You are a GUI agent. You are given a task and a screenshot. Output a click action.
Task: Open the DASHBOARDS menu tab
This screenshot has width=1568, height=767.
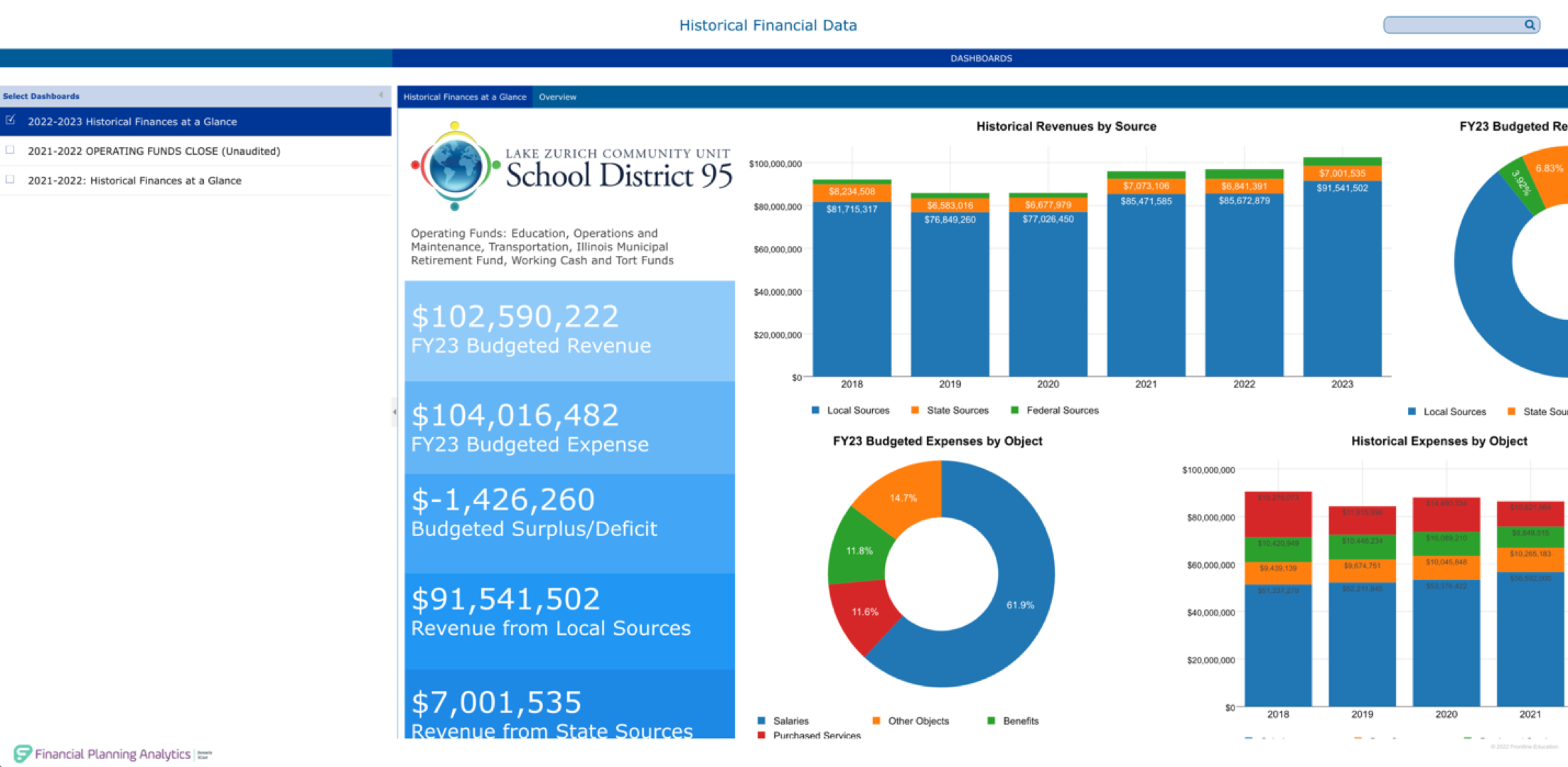(x=981, y=58)
